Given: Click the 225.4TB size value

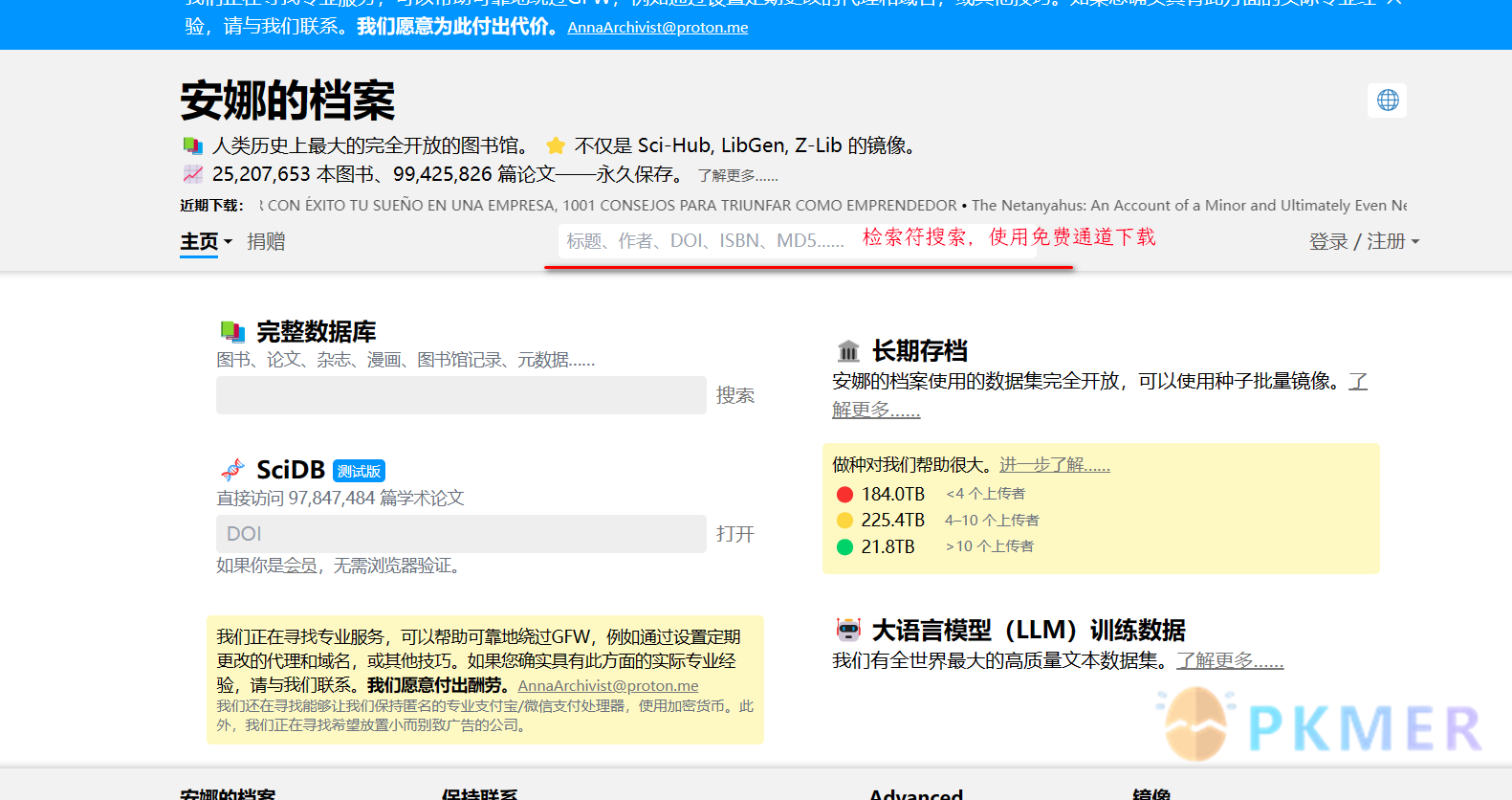Looking at the screenshot, I should coord(893,520).
